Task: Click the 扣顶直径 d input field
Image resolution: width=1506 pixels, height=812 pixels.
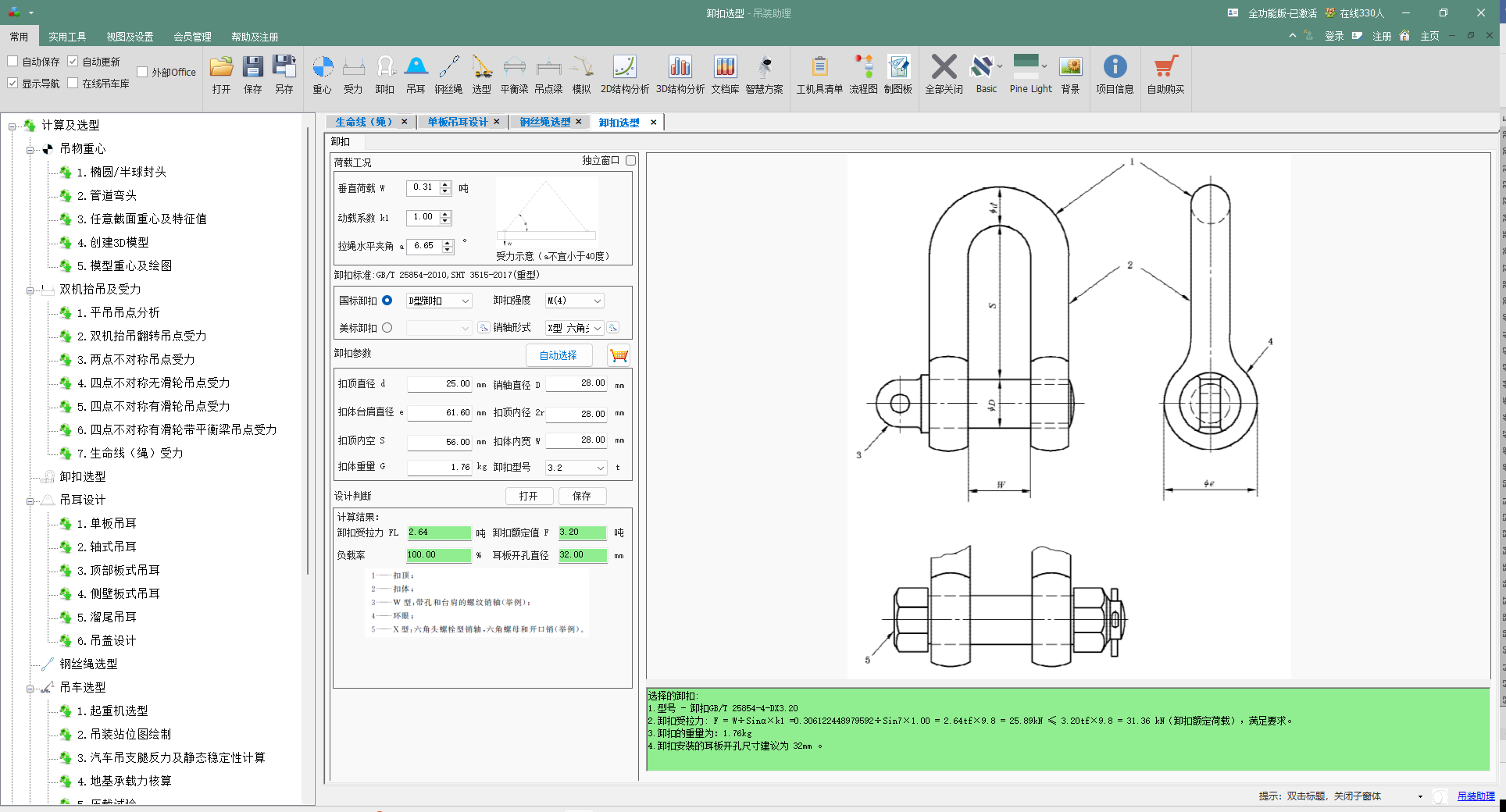Action: tap(440, 384)
